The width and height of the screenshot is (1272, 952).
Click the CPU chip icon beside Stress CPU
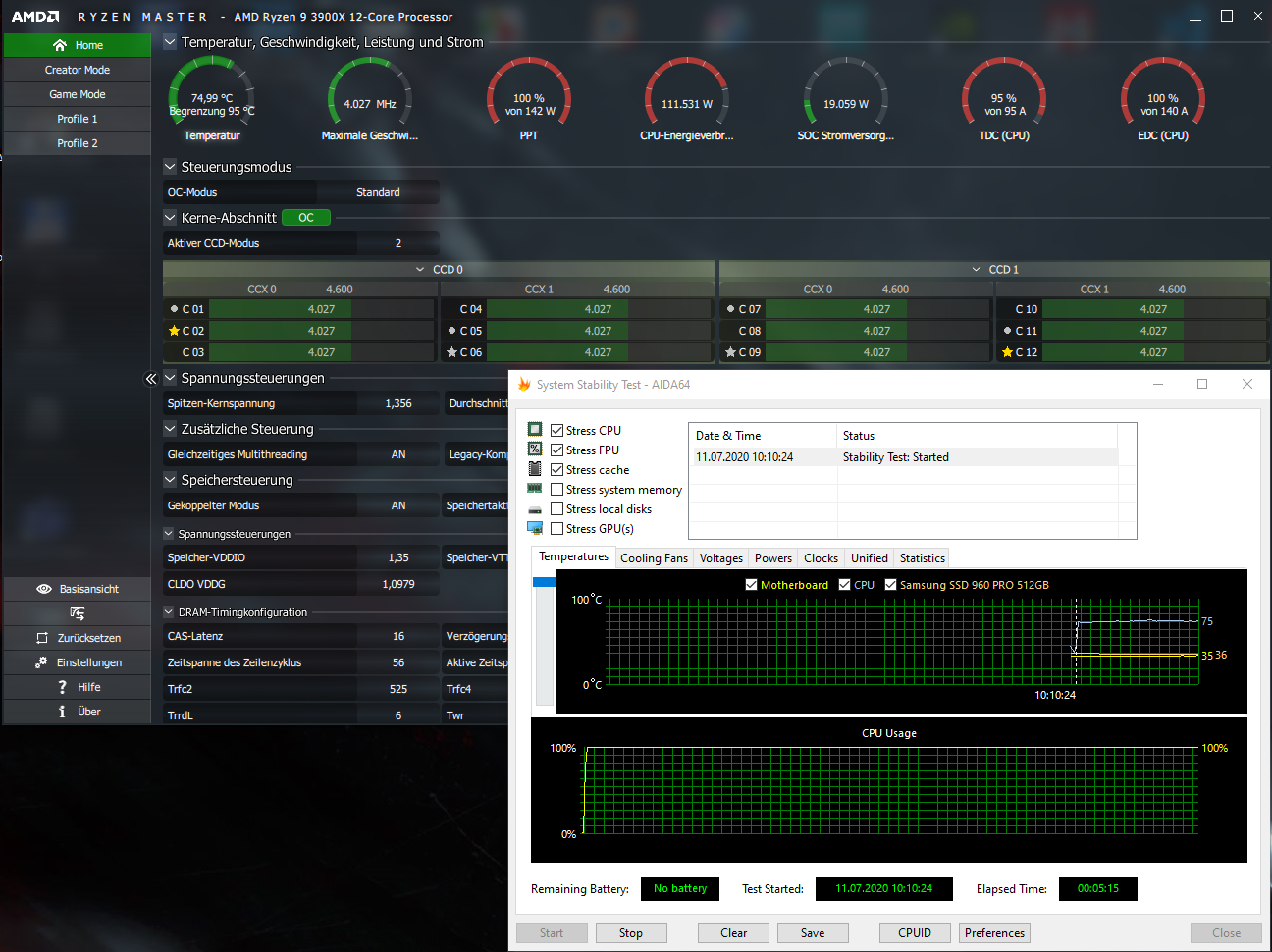[x=535, y=429]
